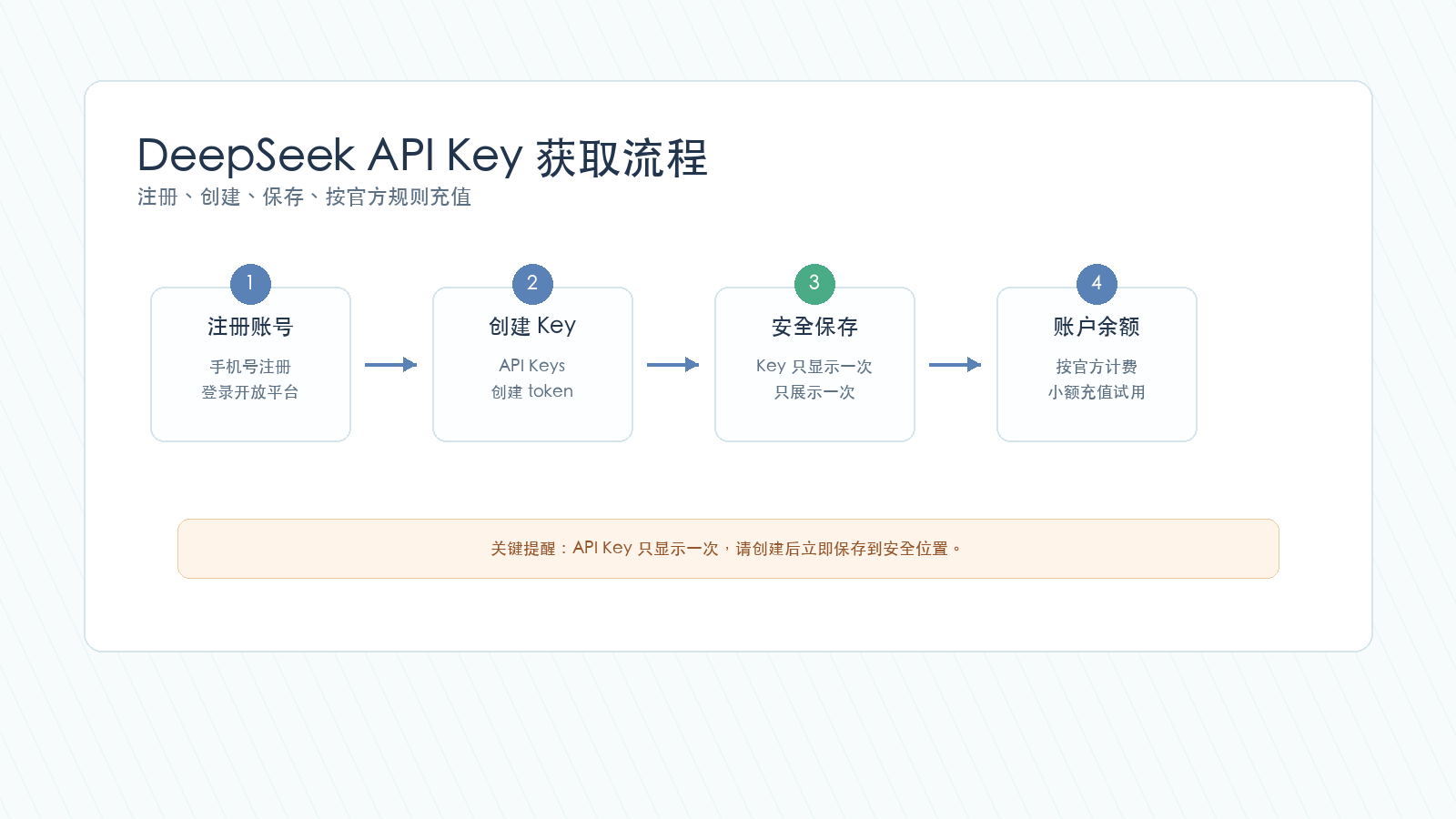
Task: Select the "安全保存" card heading
Action: [814, 327]
